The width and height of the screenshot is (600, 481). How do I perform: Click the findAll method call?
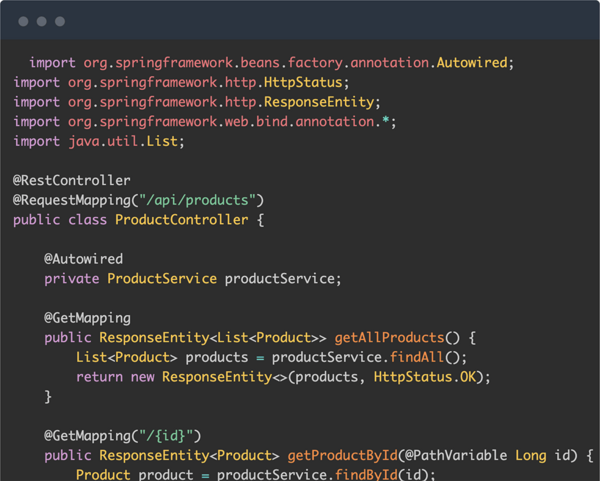point(417,357)
